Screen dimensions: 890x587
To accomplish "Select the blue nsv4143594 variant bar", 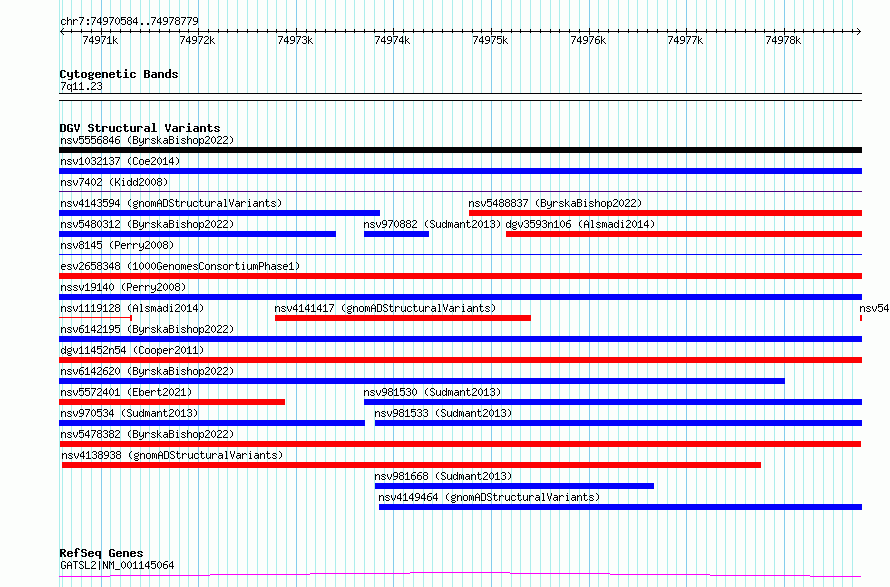I will pos(219,213).
